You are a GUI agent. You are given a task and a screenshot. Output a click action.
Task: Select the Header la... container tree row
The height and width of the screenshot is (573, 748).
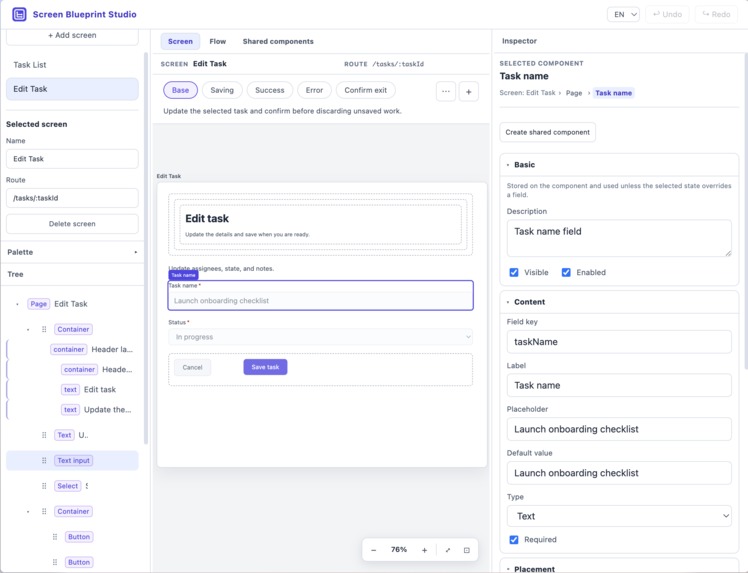pyautogui.click(x=72, y=349)
